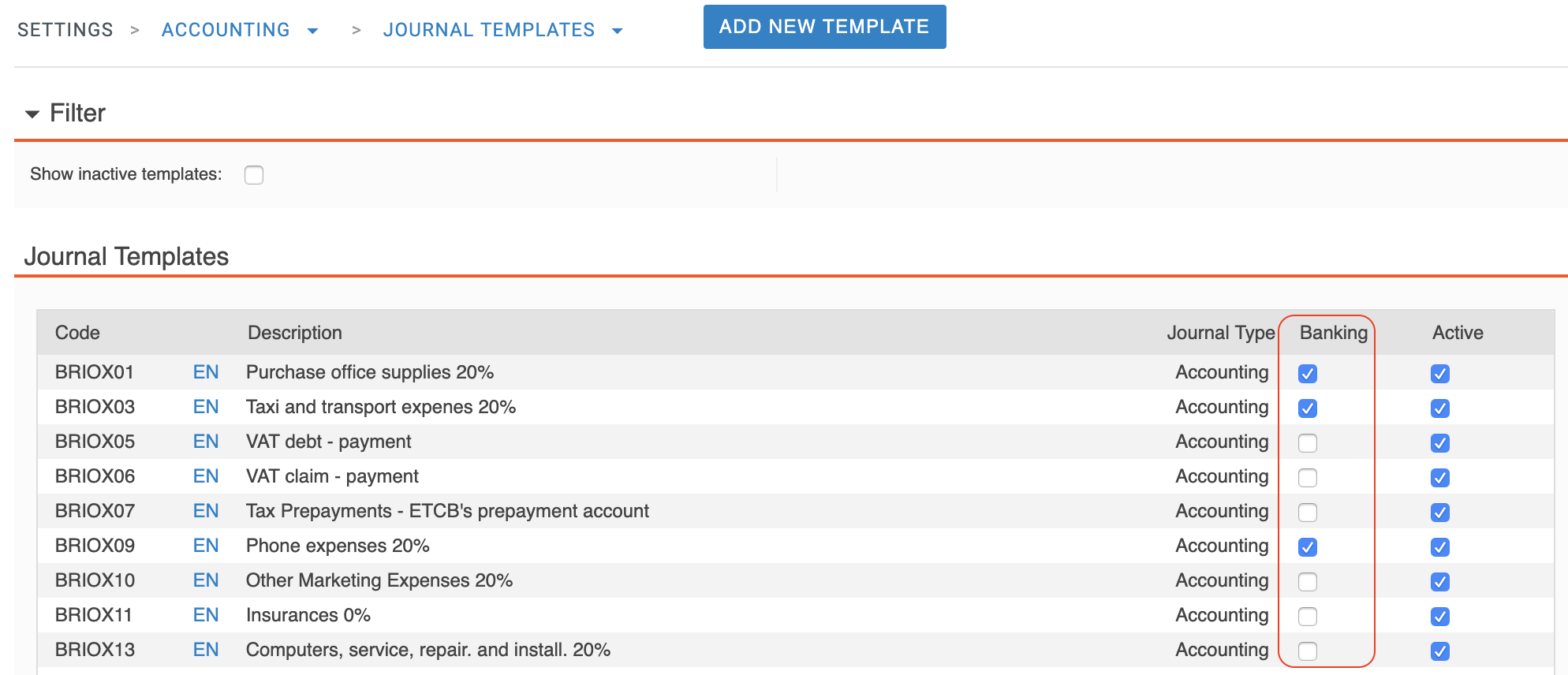This screenshot has height=675, width=1568.
Task: Uncheck Active for BRIOX03
Action: point(1440,408)
